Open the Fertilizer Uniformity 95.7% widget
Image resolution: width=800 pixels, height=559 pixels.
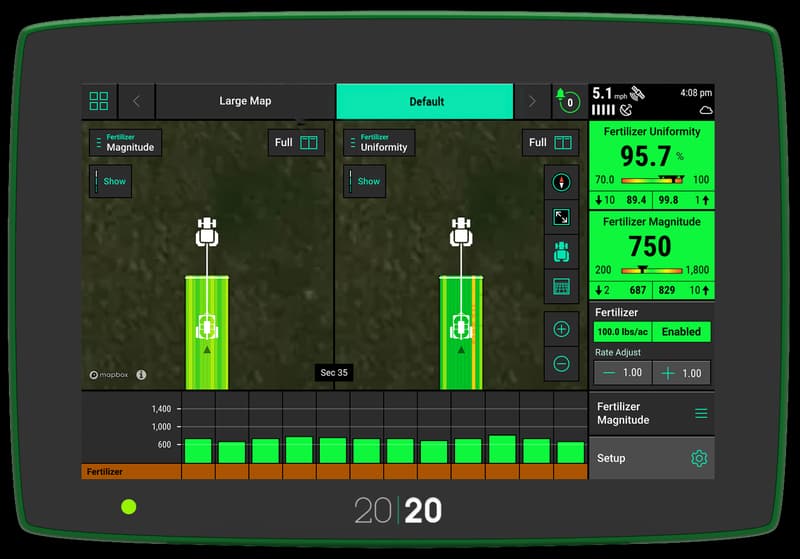coord(652,164)
